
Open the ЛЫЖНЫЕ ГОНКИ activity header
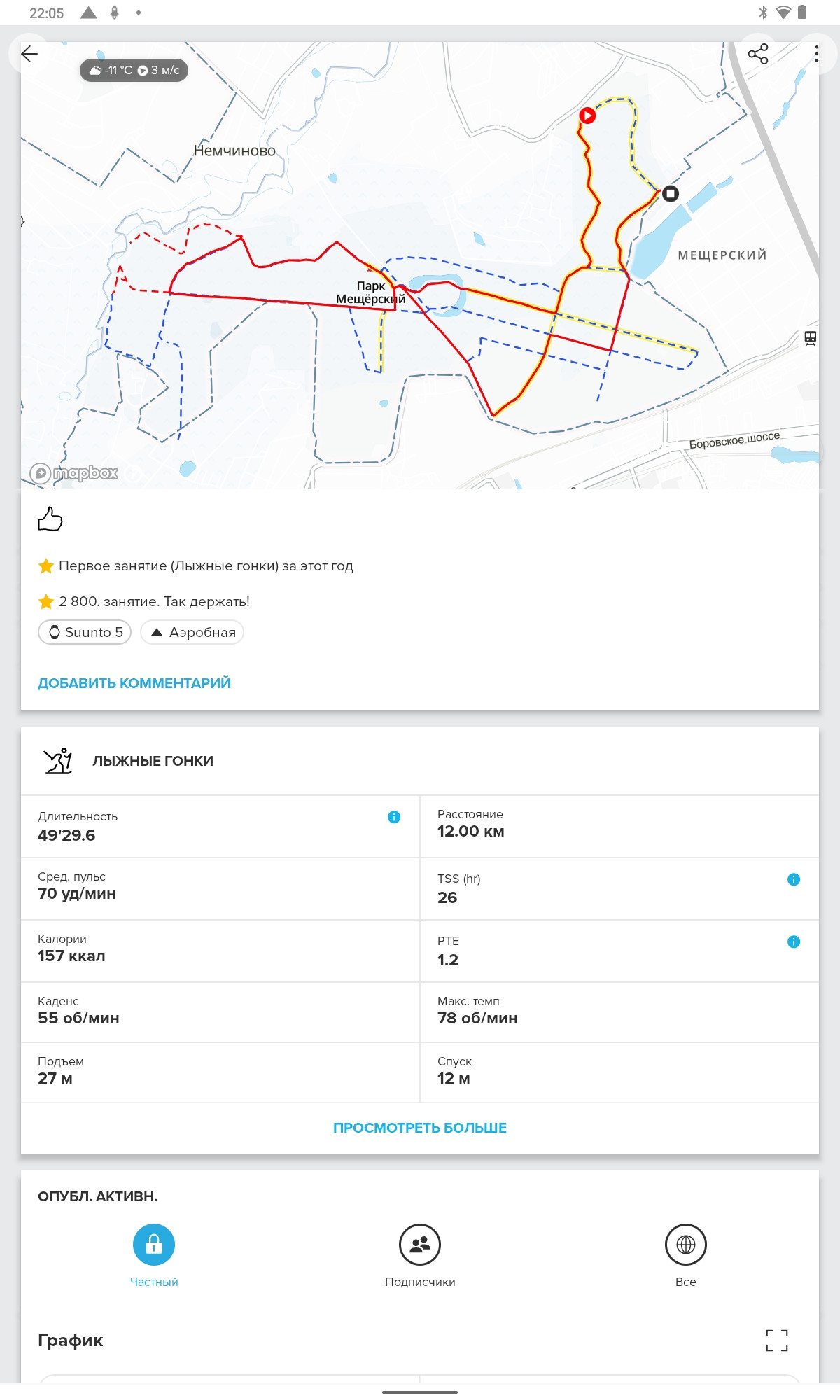(420, 761)
